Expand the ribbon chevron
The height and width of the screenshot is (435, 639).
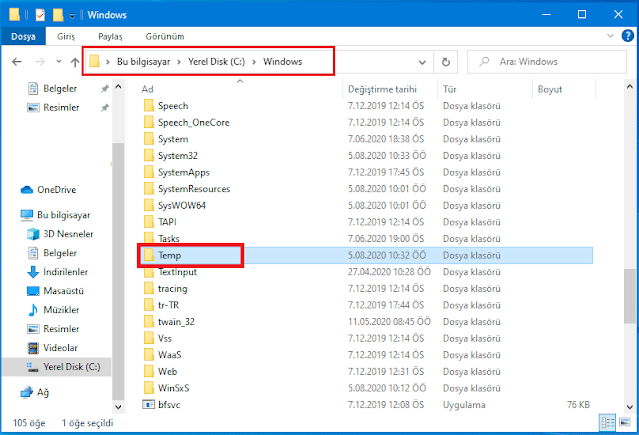point(610,36)
